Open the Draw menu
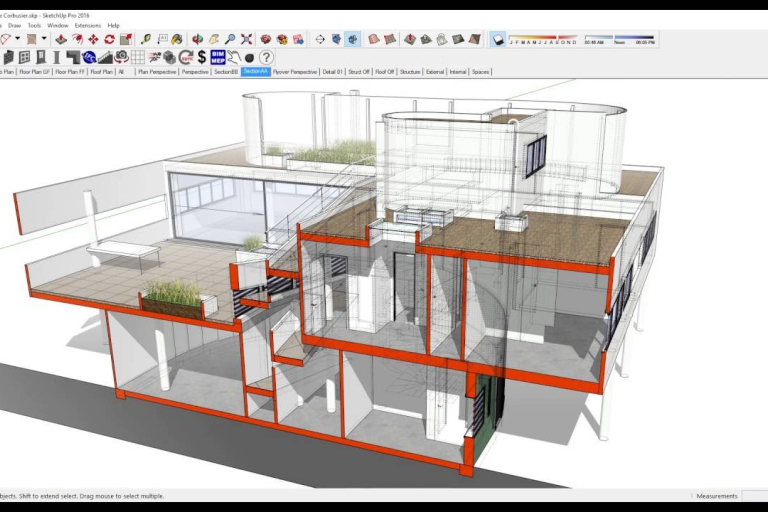This screenshot has height=512, width=768. (x=15, y=25)
